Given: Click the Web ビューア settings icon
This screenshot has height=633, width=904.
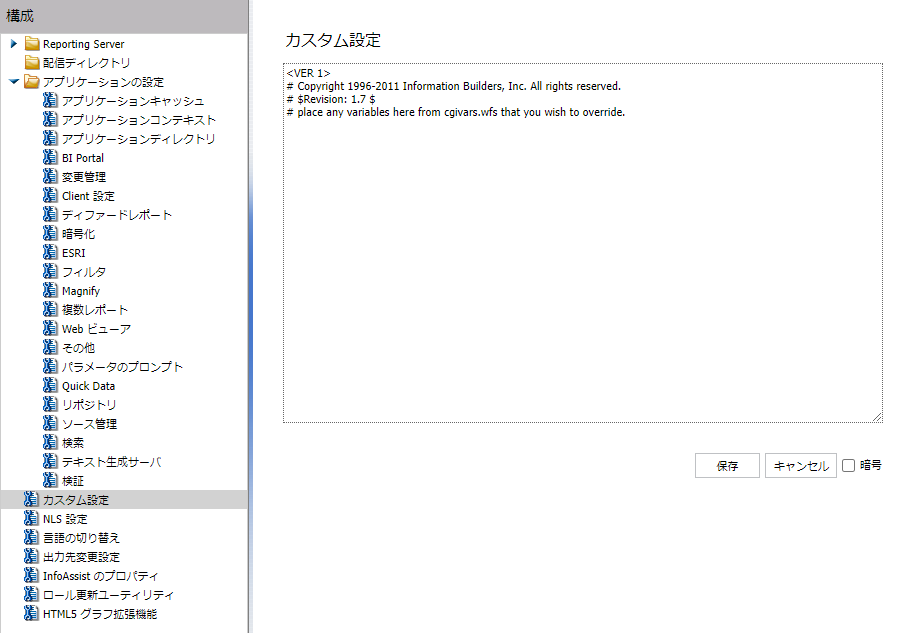Looking at the screenshot, I should click(x=50, y=329).
